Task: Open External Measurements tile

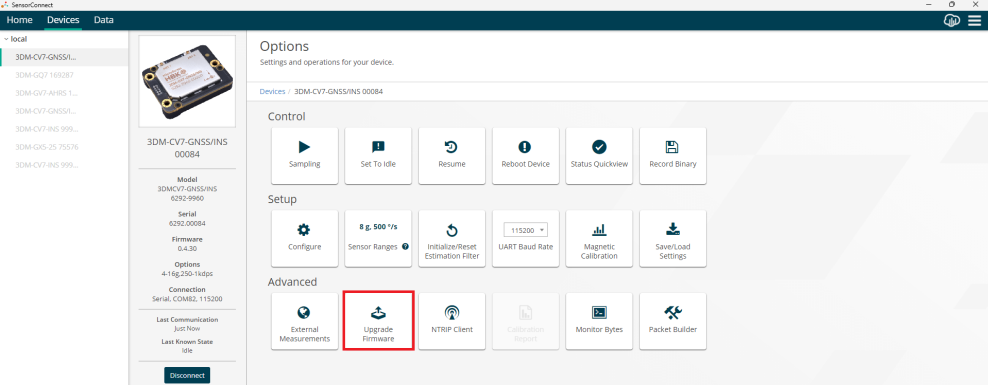Action: 304,321
